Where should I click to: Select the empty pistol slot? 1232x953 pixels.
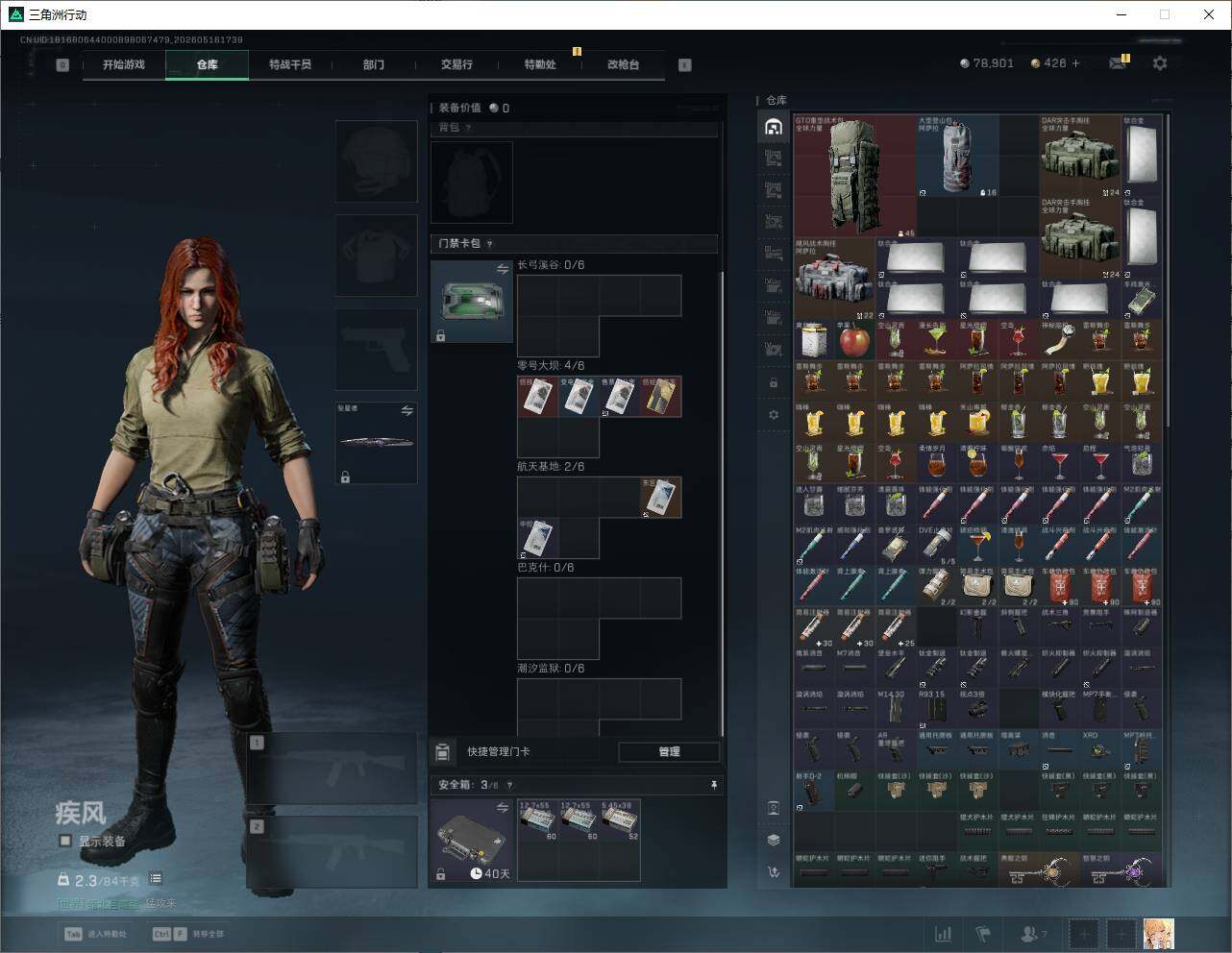pos(377,349)
